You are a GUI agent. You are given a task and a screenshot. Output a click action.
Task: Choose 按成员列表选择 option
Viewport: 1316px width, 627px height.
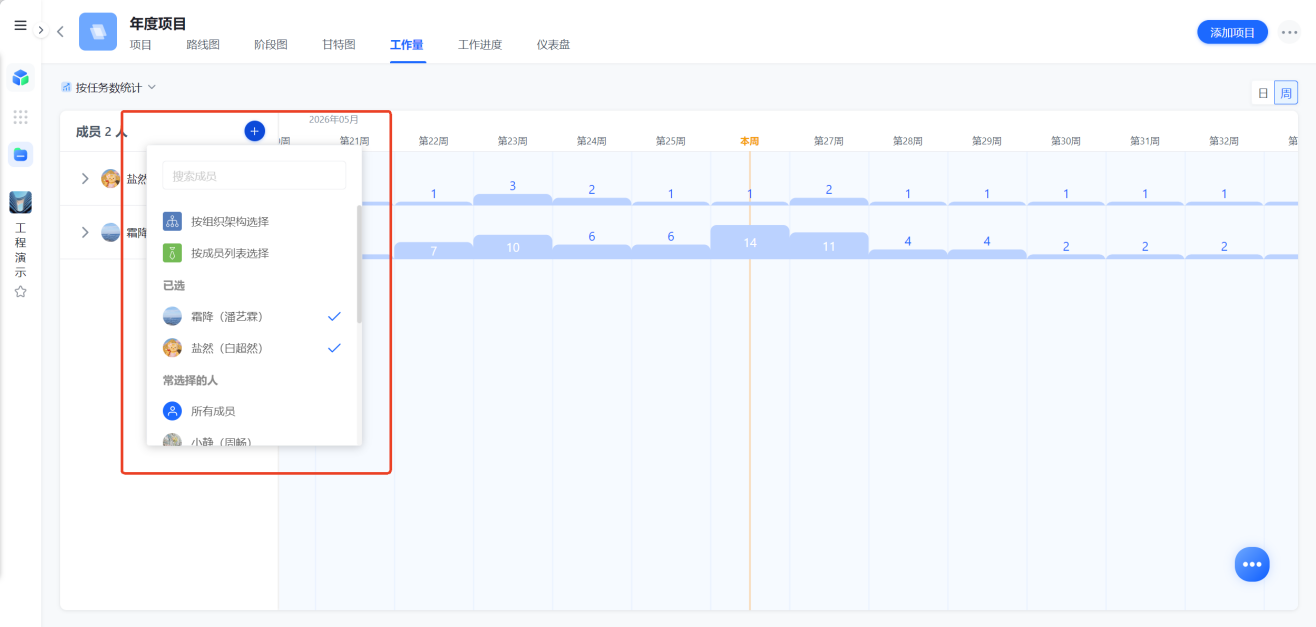tap(254, 253)
